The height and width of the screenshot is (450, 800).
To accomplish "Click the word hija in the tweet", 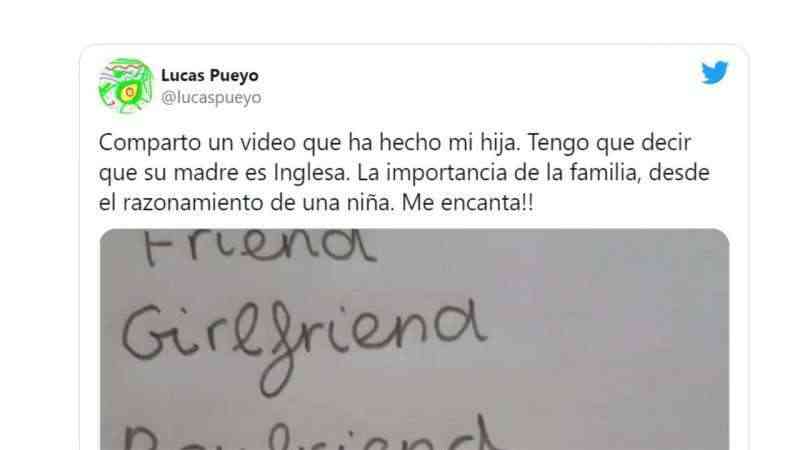I will [x=499, y=143].
